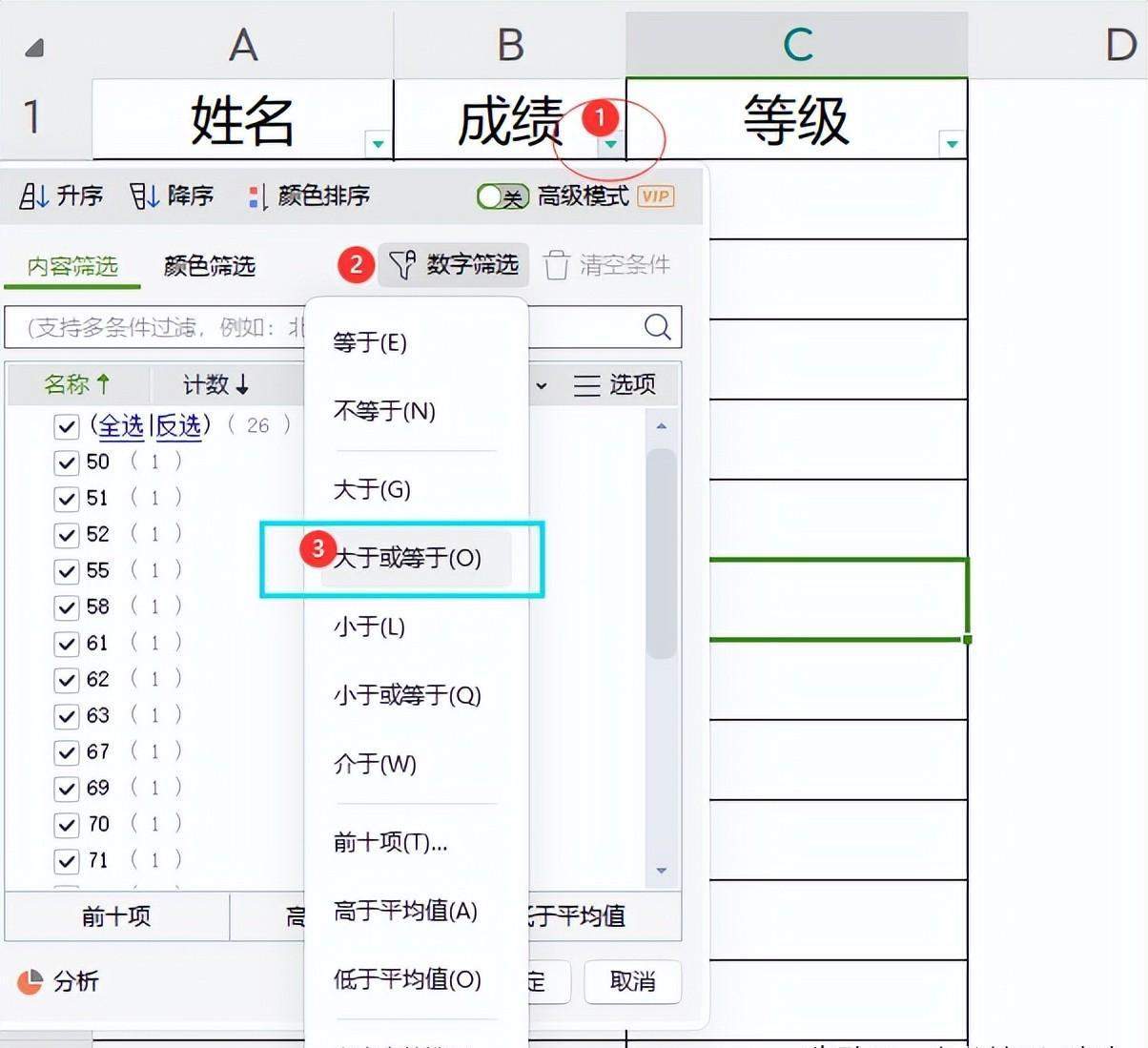Image resolution: width=1148 pixels, height=1048 pixels.
Task: Click the 等级 header cell
Action: coord(796,119)
